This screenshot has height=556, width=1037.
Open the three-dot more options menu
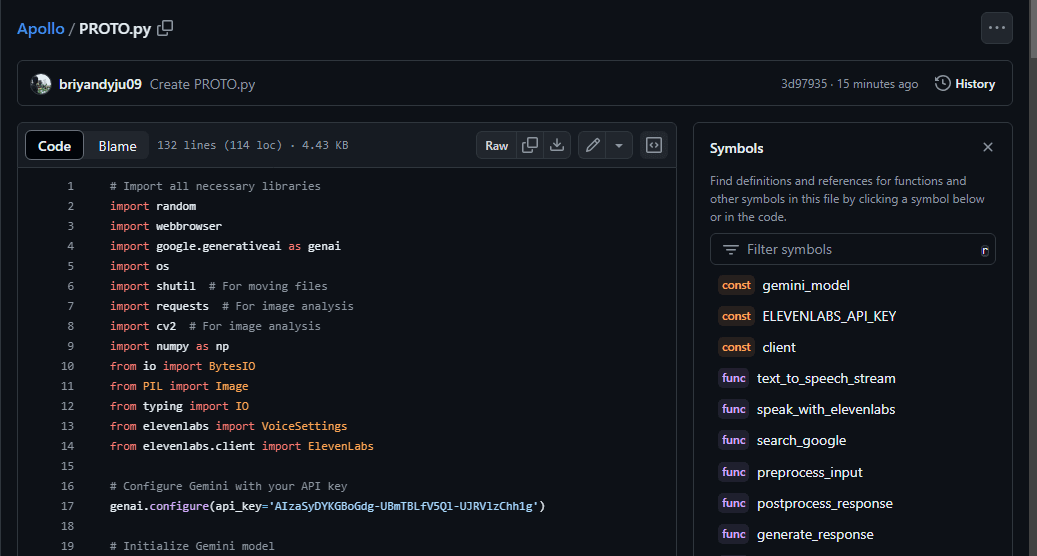996,28
